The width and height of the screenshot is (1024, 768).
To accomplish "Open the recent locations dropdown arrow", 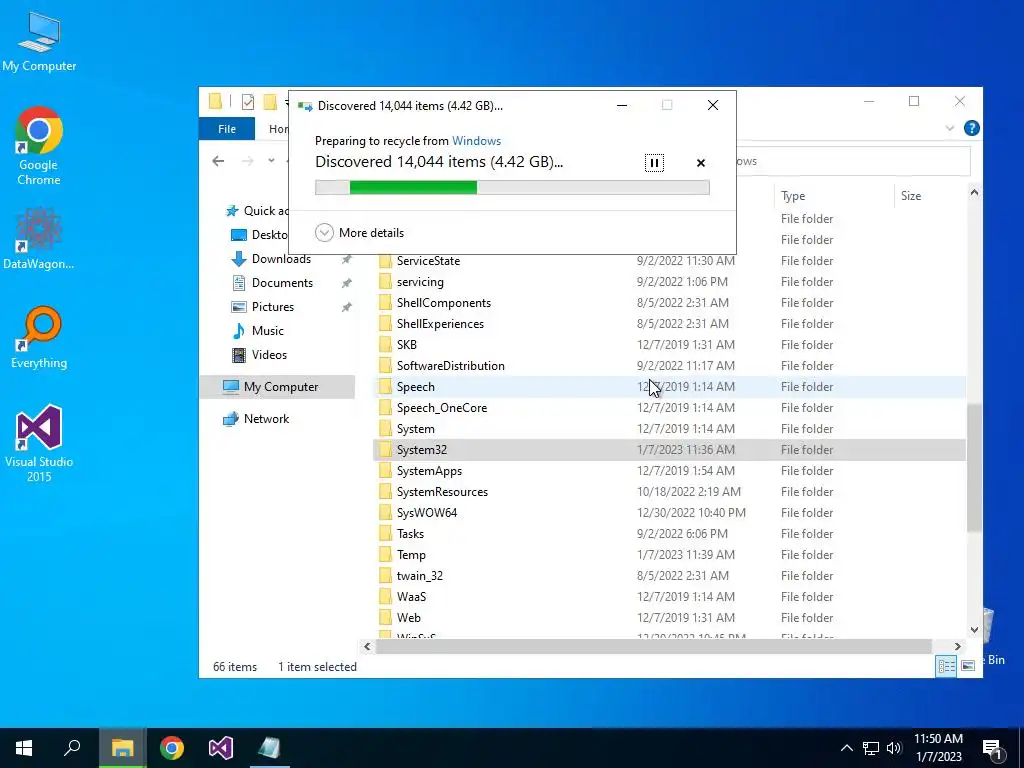I will tap(271, 161).
